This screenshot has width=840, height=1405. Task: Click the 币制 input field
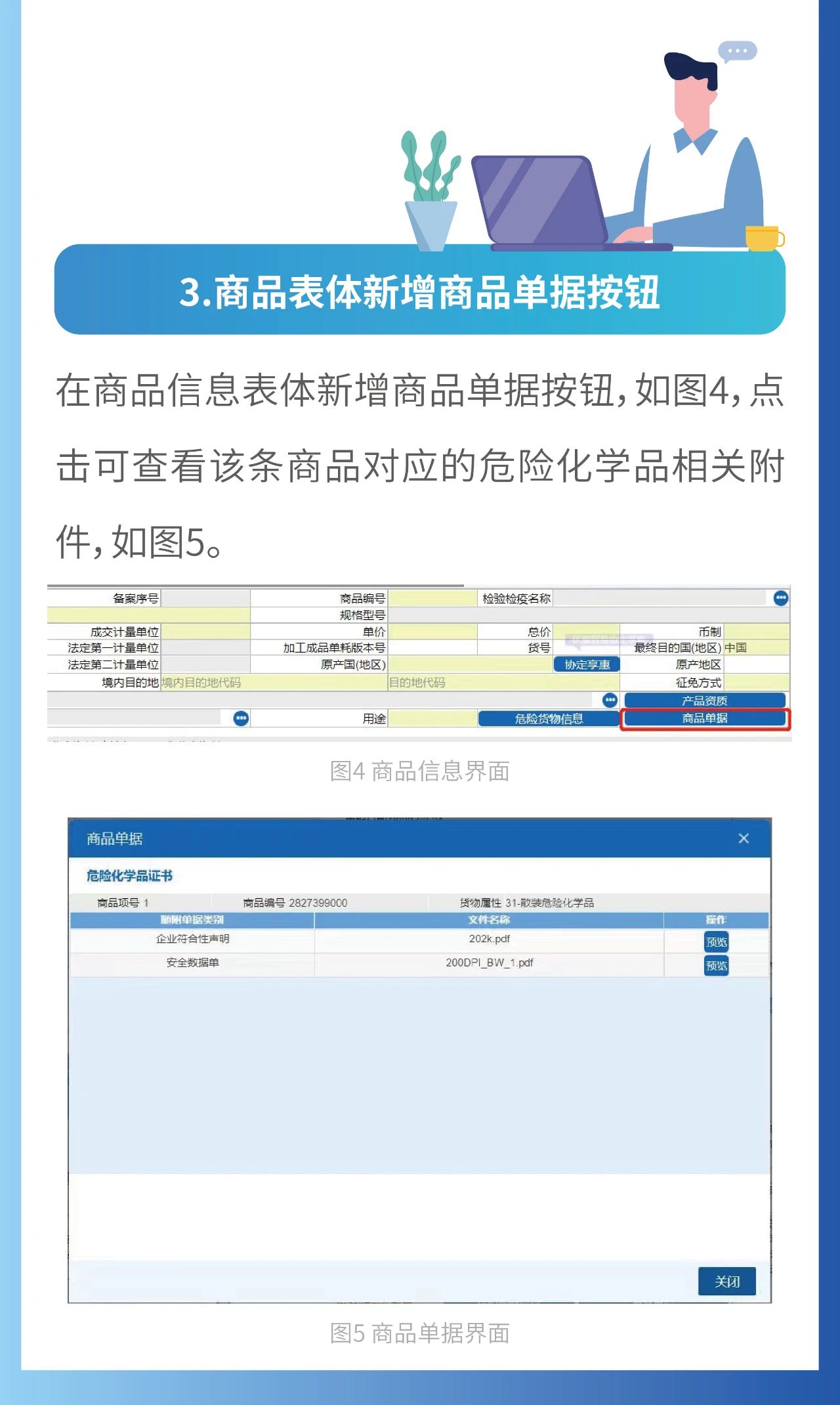click(x=756, y=632)
